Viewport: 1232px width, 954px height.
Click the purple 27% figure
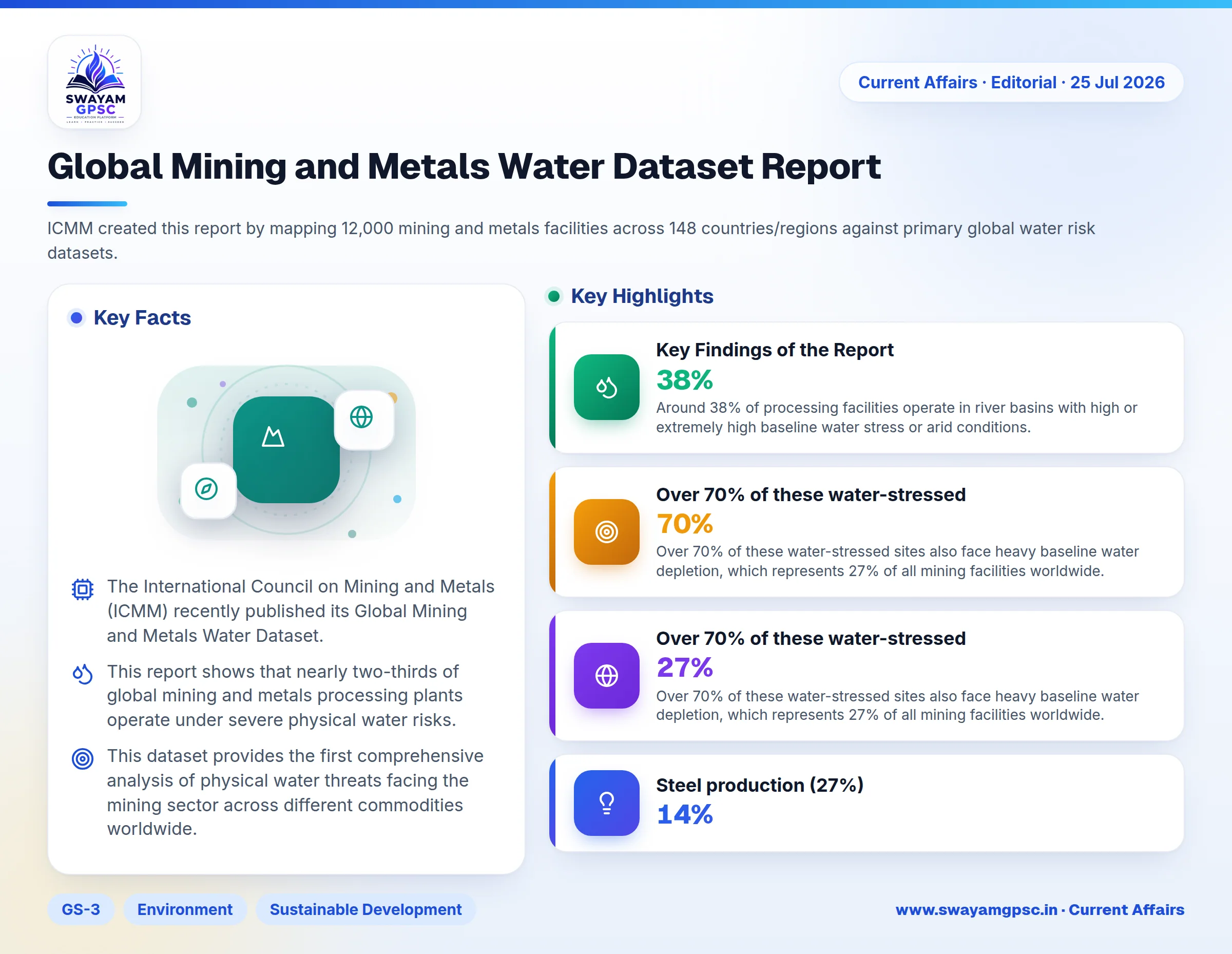point(684,667)
